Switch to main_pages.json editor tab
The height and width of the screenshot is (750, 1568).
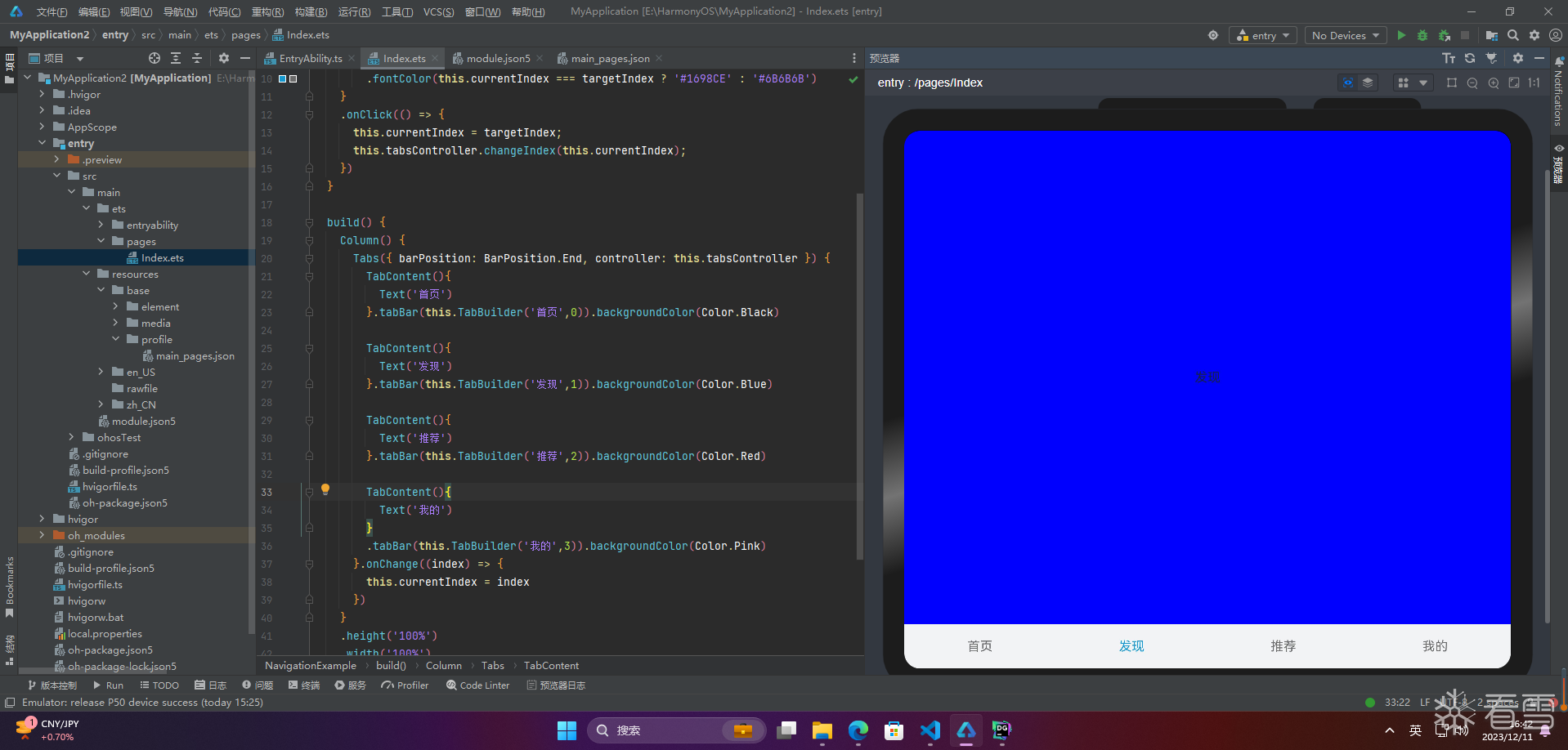click(610, 58)
